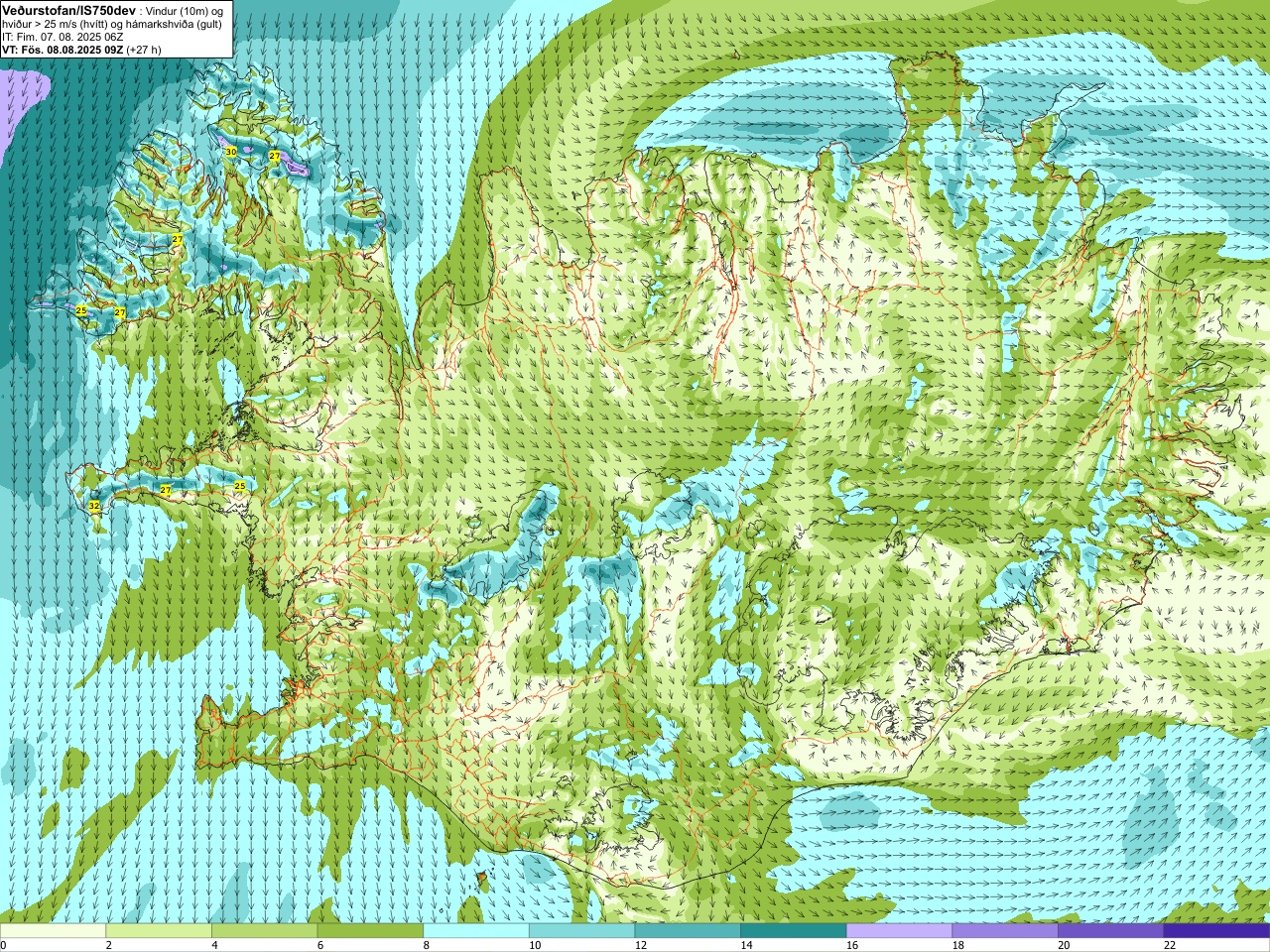The width and height of the screenshot is (1270, 952).
Task: Select the dark teal 14–16 m/s legend swatch
Action: (x=794, y=931)
